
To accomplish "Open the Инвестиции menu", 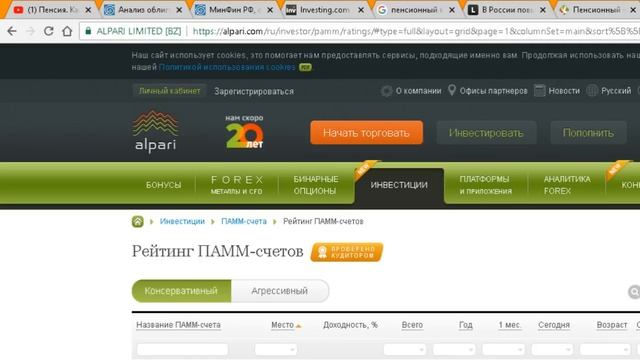I will (x=399, y=185).
